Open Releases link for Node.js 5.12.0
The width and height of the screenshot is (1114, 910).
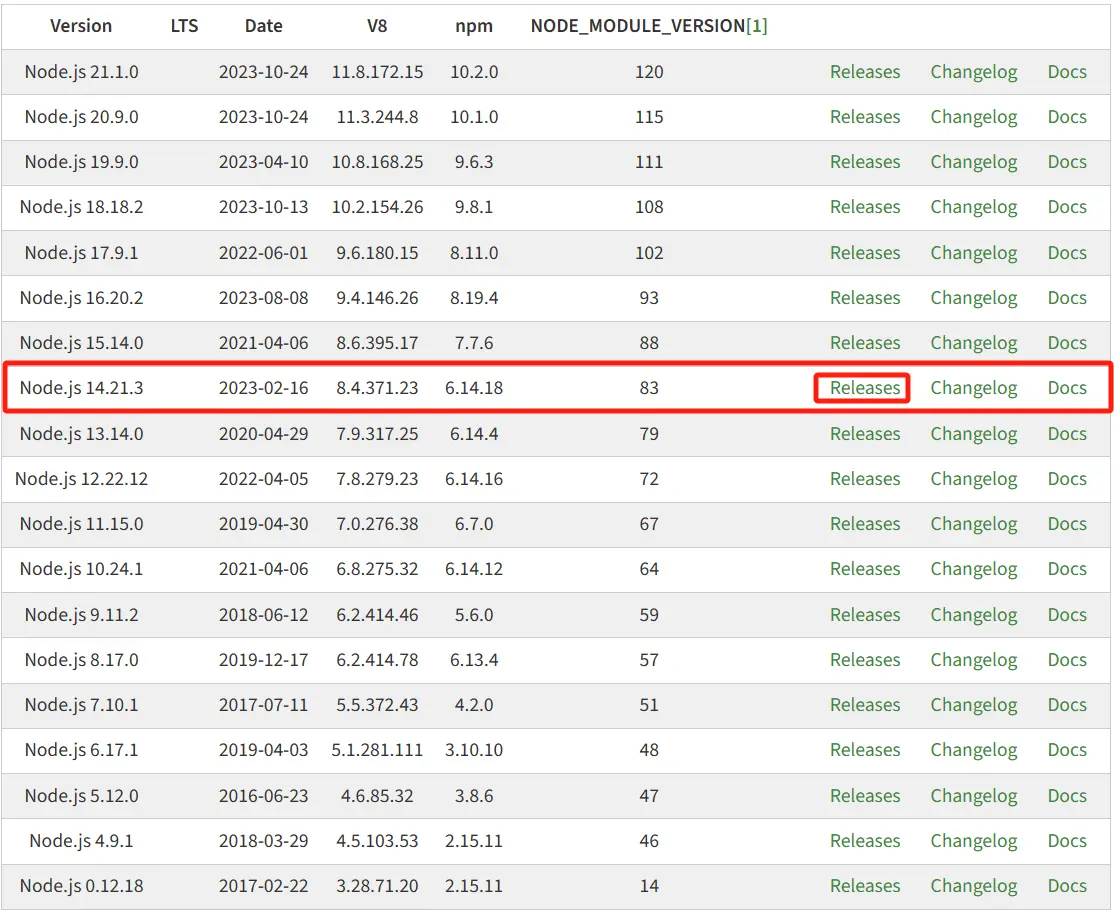(x=865, y=796)
